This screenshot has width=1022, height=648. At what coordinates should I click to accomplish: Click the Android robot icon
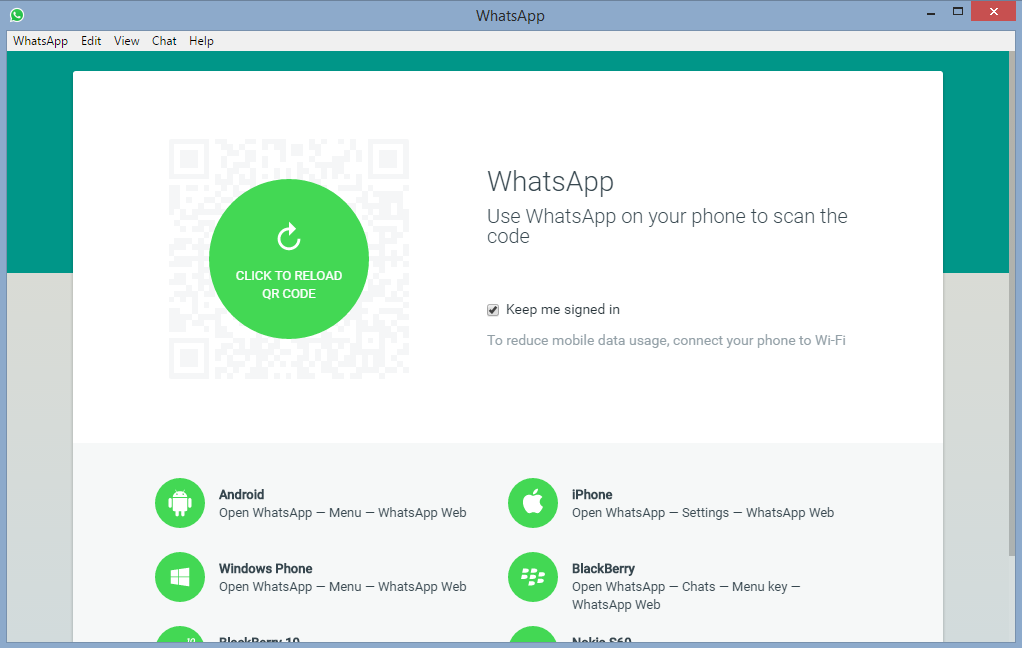coord(180,503)
